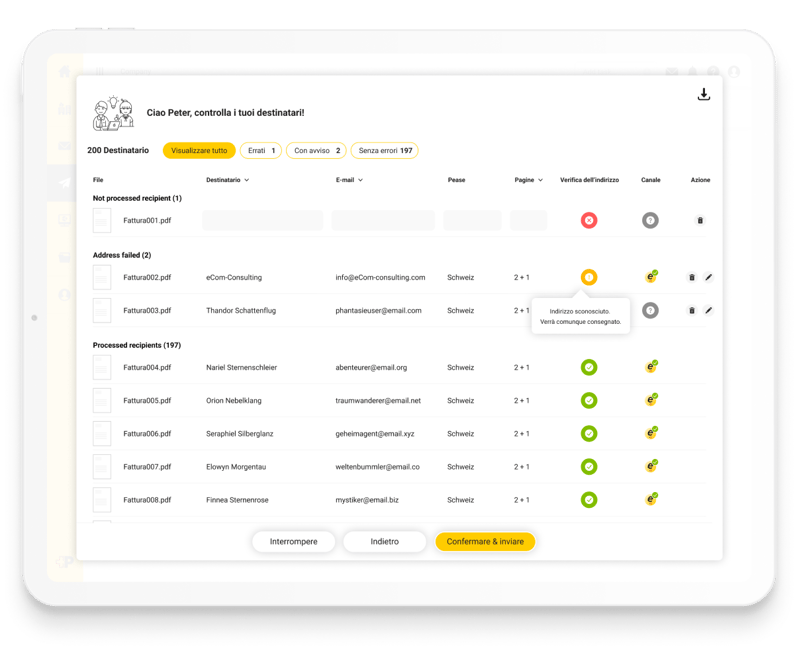Click the empty recipient field for Fattura001.pdf
Viewport: 797px width, 649px height.
coord(262,220)
